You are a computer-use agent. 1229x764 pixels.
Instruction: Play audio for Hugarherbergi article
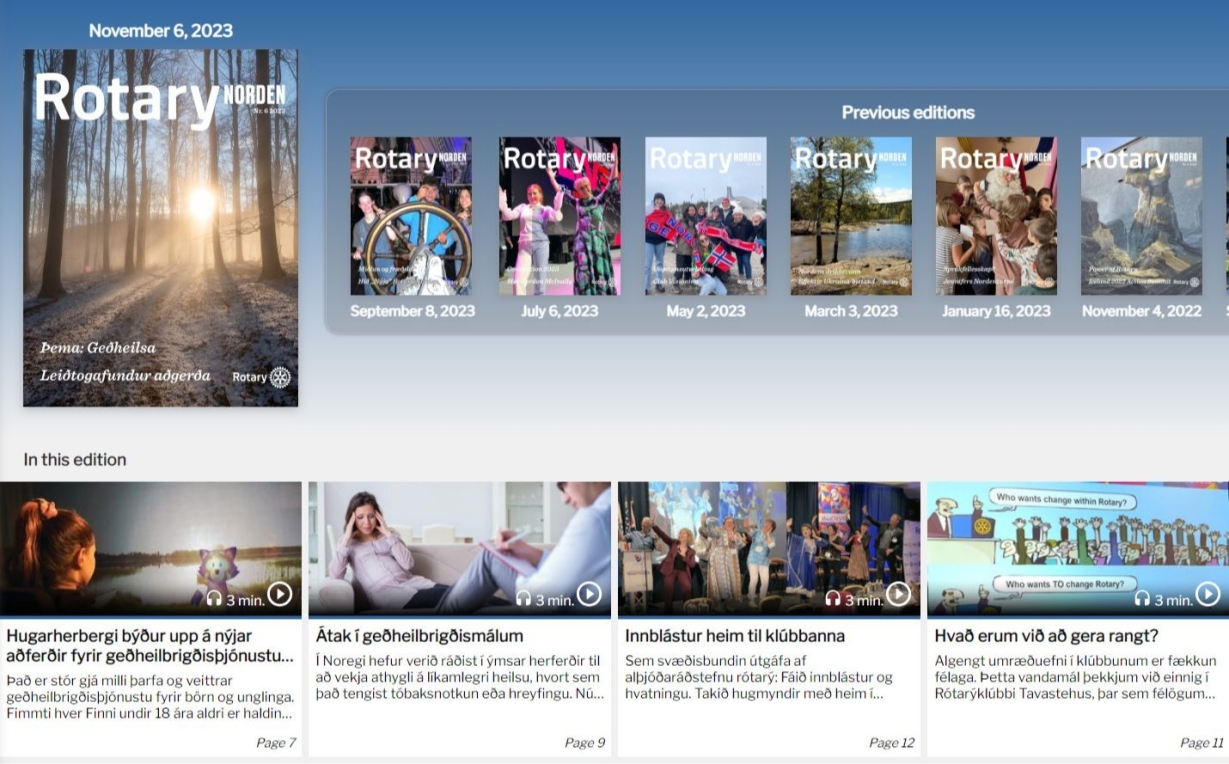click(280, 594)
